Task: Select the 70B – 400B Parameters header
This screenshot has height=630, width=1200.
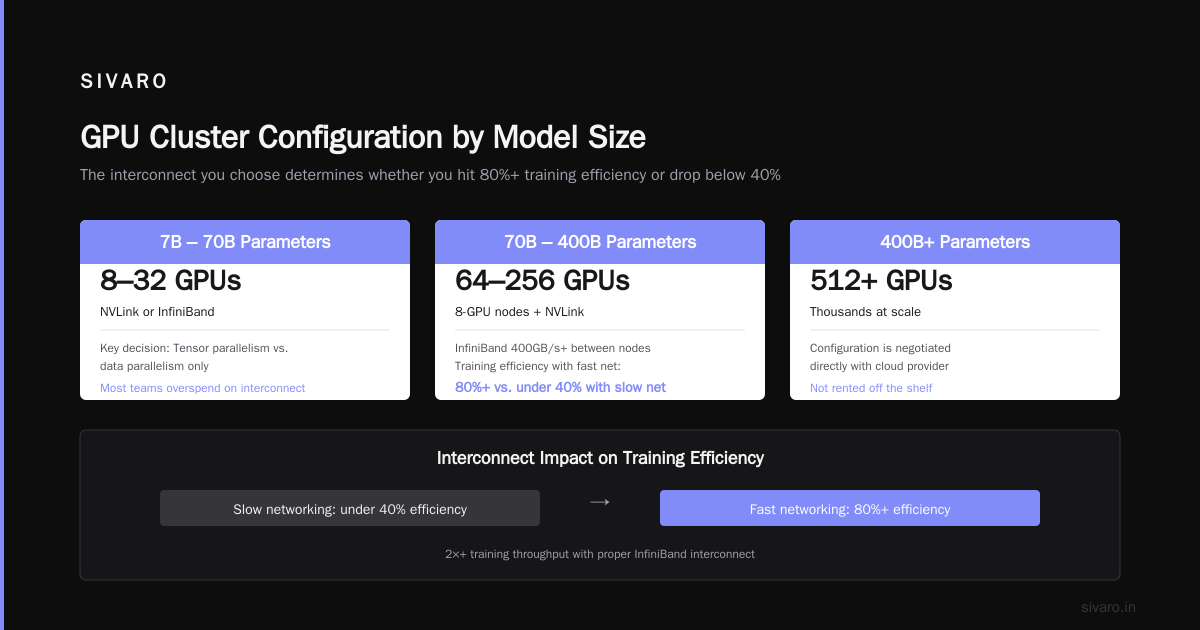Action: point(600,242)
